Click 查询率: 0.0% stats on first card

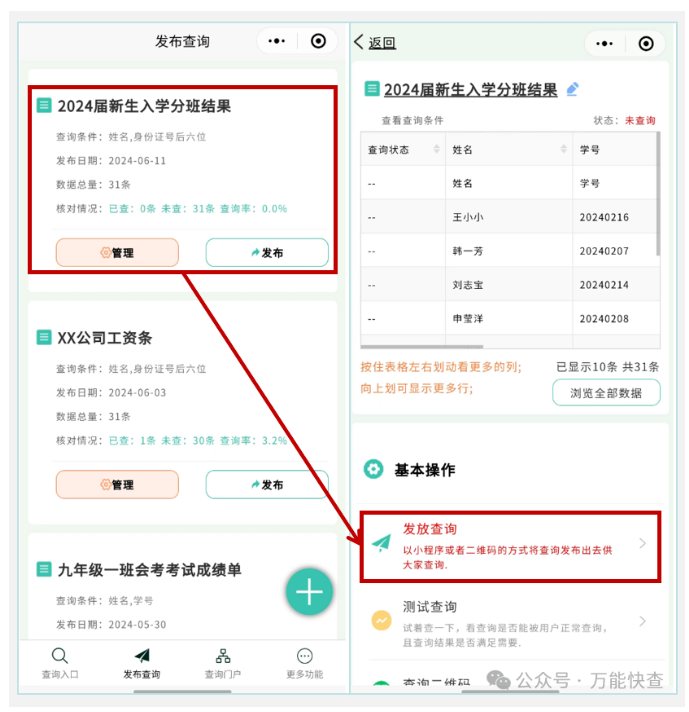[253, 208]
